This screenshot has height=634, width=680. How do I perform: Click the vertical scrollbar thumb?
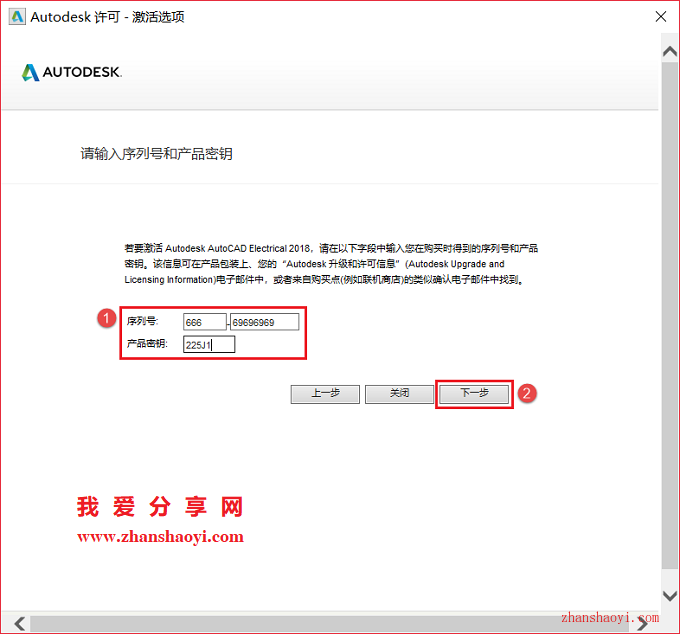click(x=670, y=315)
